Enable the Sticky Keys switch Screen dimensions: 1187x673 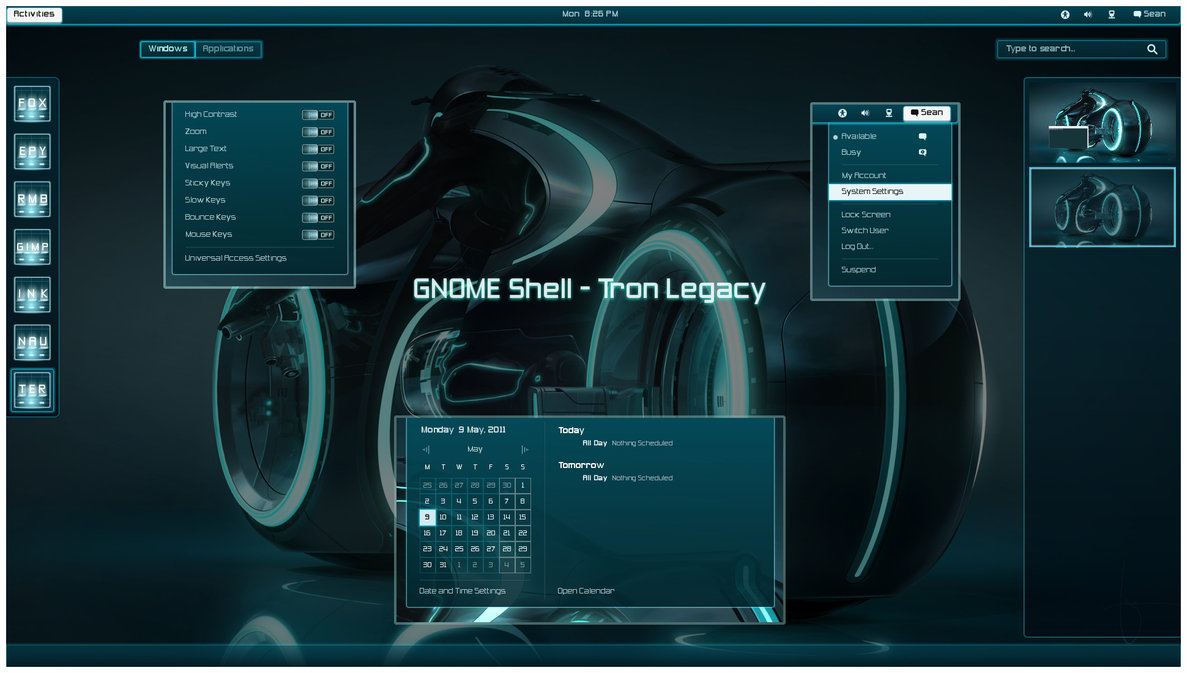click(x=318, y=183)
